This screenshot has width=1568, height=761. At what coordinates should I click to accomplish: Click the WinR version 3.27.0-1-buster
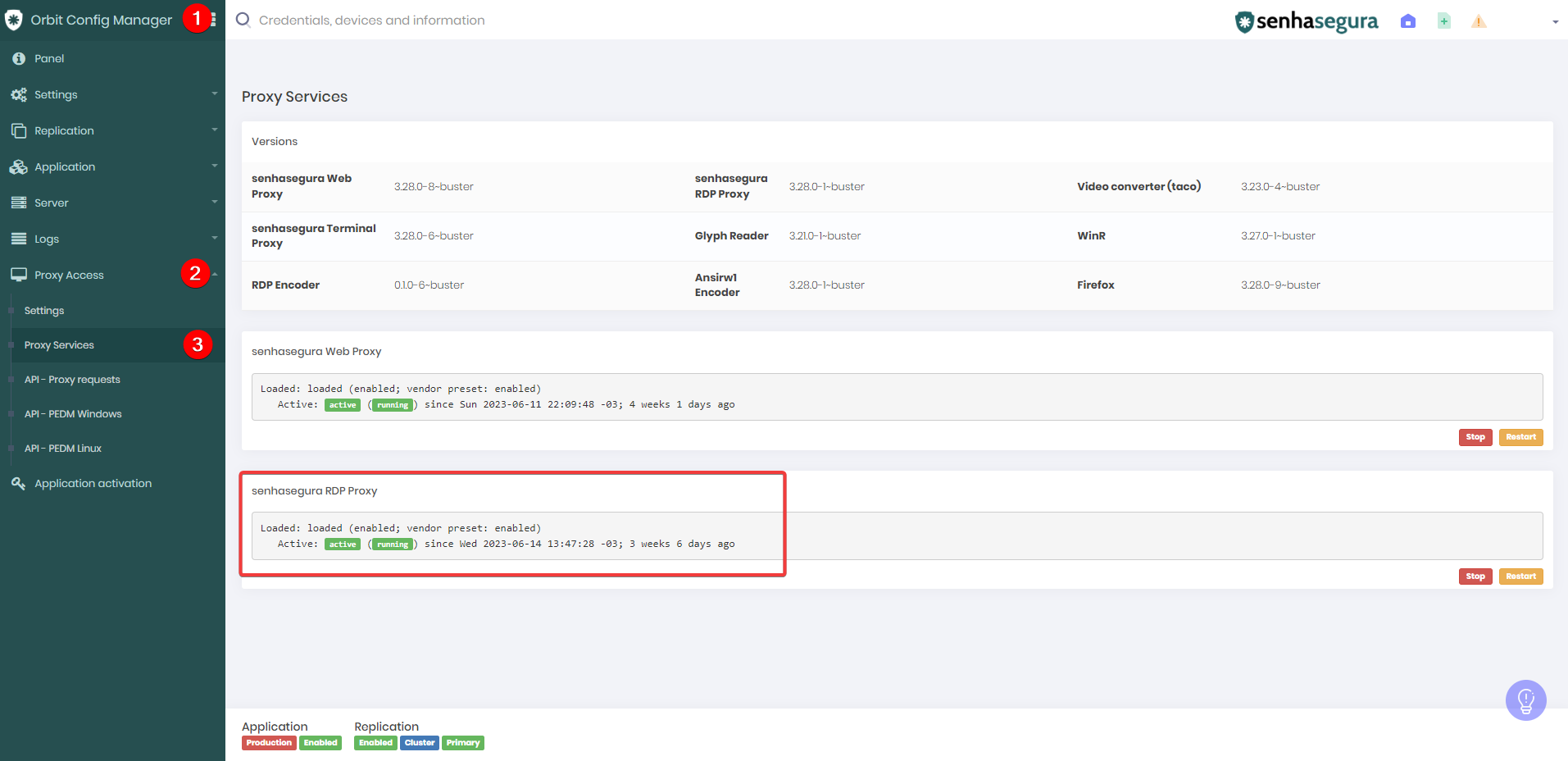point(1278,236)
